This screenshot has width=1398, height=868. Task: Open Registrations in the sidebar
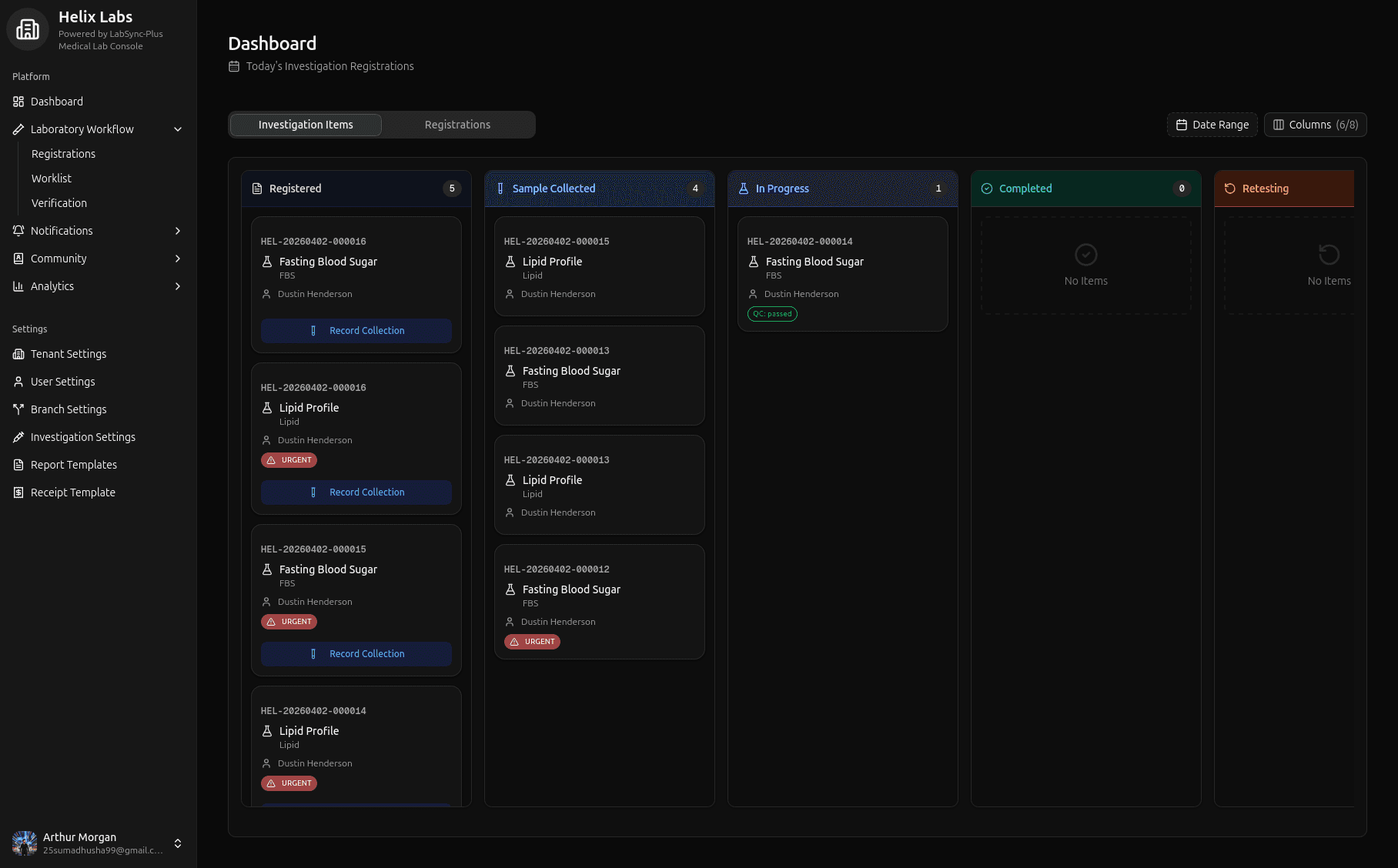click(x=64, y=154)
